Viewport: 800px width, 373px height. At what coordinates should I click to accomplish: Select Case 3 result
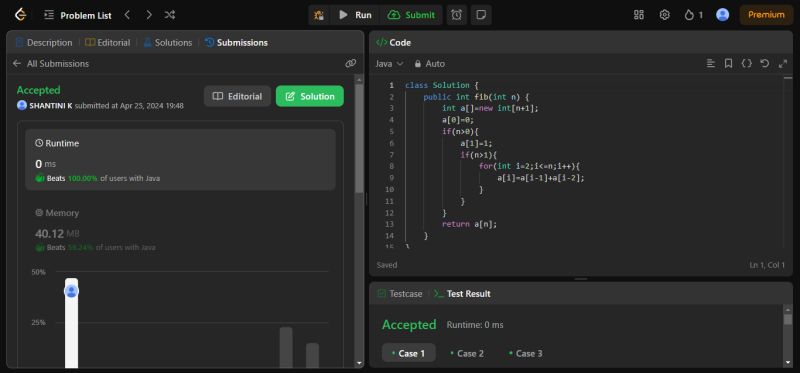click(x=526, y=353)
